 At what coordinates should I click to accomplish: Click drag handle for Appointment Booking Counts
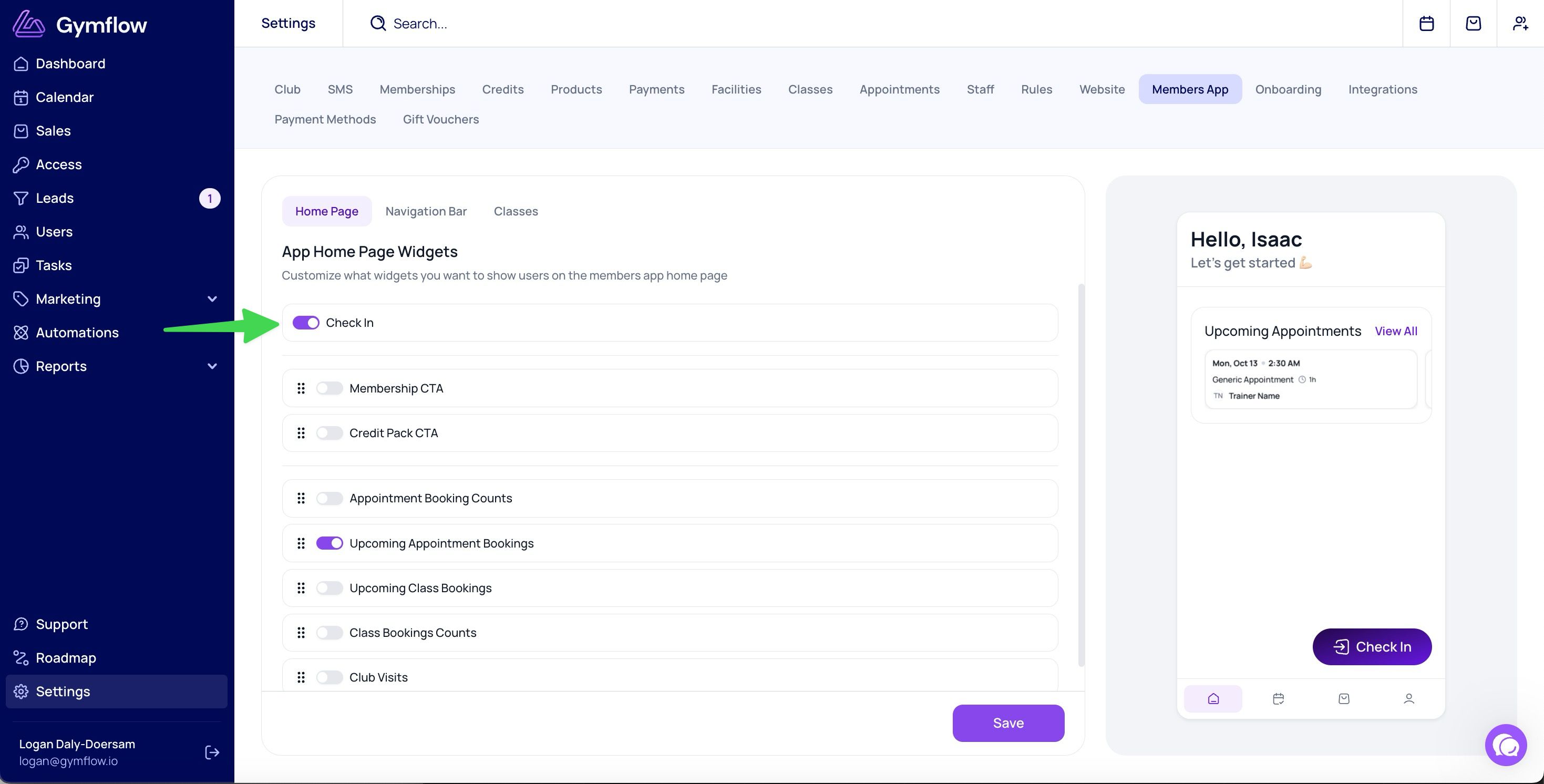(x=301, y=498)
